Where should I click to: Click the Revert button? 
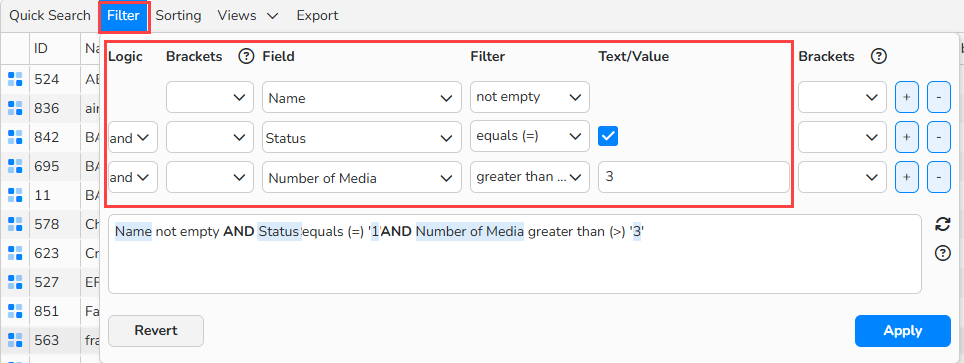(156, 331)
